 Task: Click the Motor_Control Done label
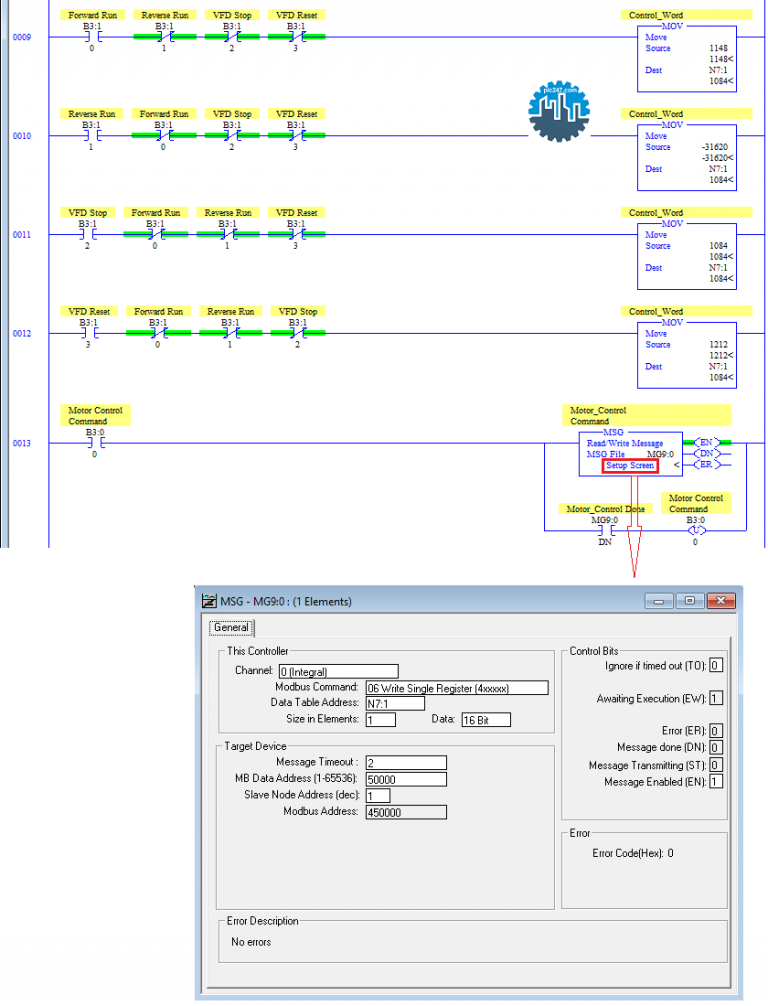tap(606, 509)
